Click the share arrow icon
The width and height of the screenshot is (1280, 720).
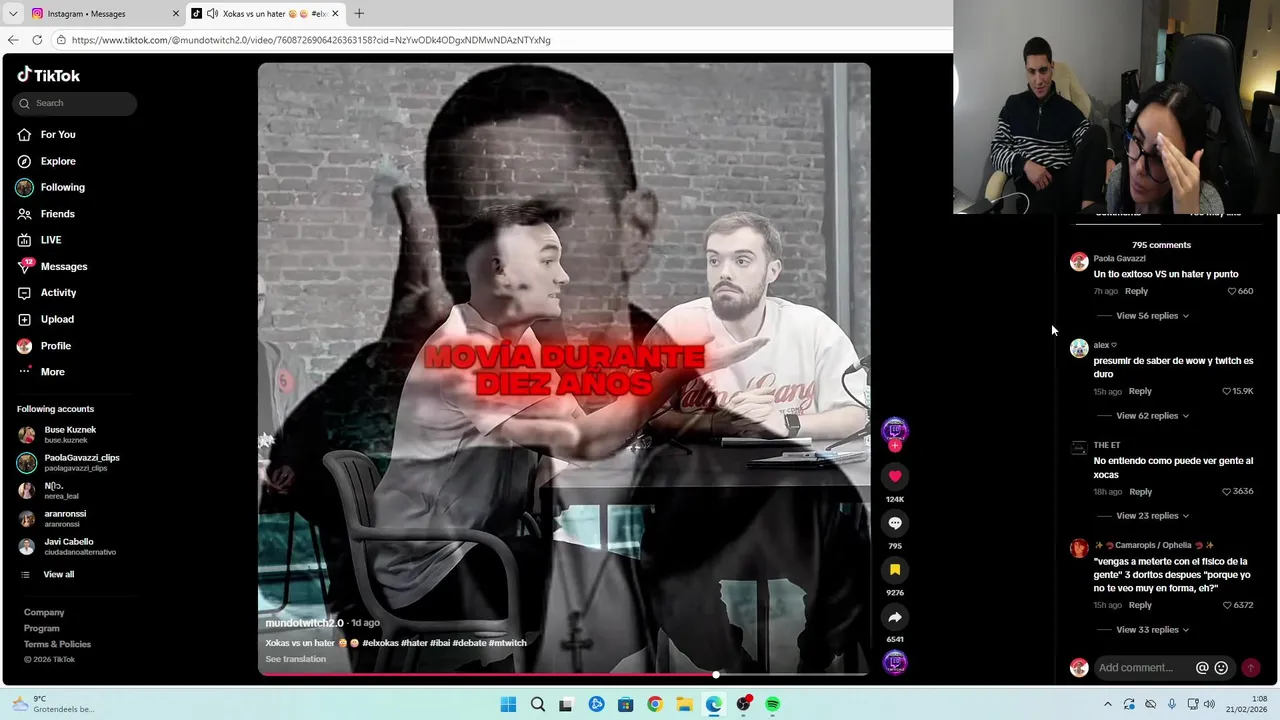pyautogui.click(x=895, y=617)
